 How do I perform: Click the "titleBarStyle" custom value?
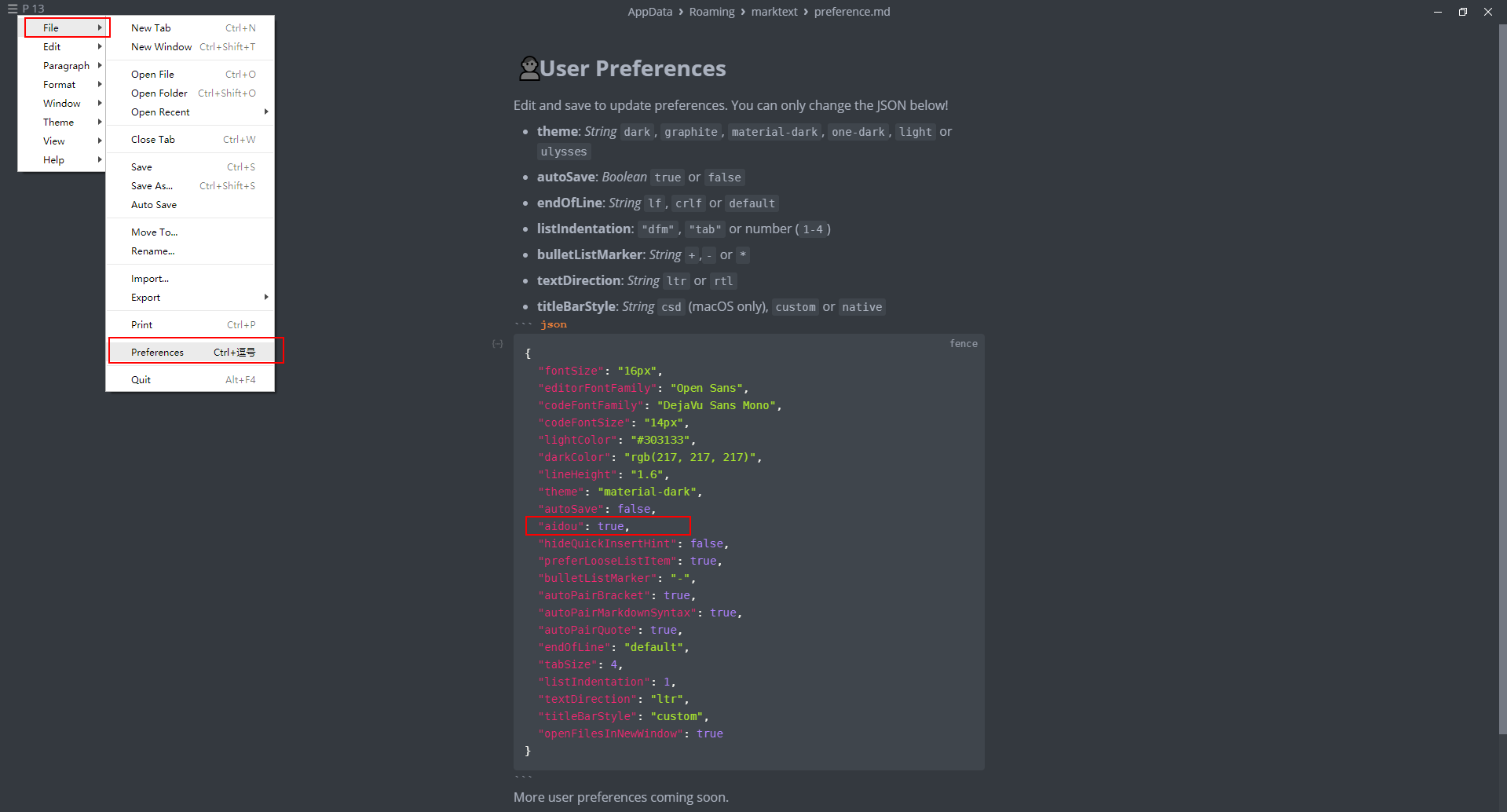[676, 716]
